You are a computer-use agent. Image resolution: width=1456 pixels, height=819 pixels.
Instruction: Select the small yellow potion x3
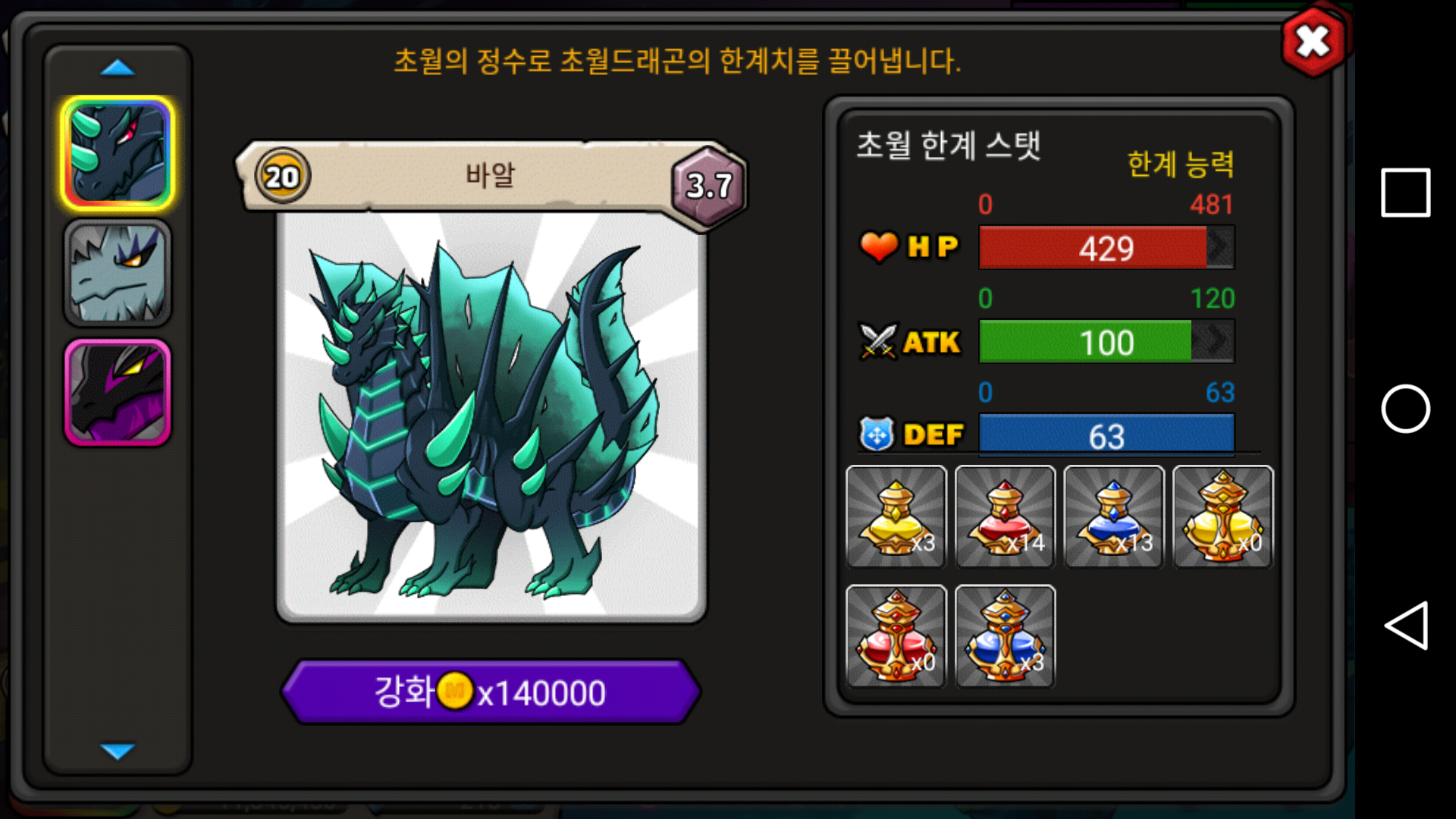coord(896,516)
